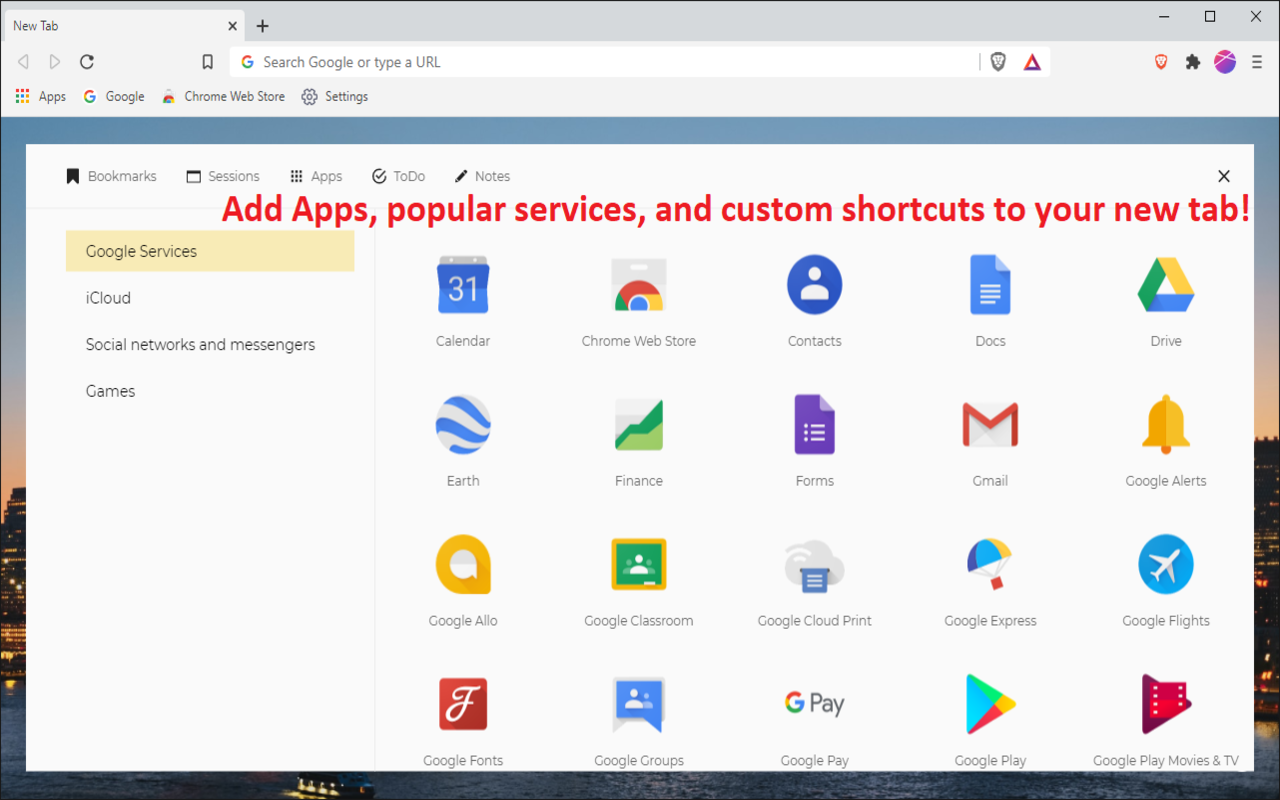Open the Earth app icon
Image resolution: width=1280 pixels, height=800 pixels.
pyautogui.click(x=463, y=425)
